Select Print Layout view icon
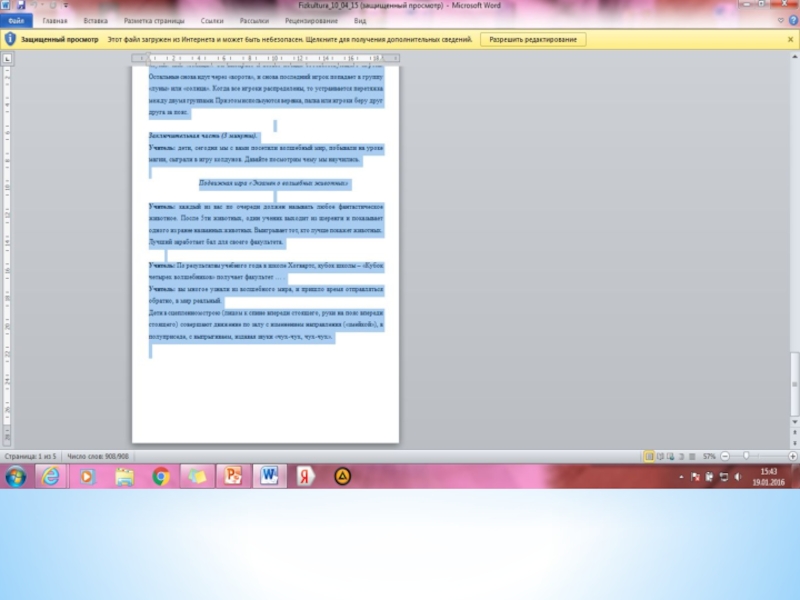The width and height of the screenshot is (800, 600). click(x=649, y=457)
